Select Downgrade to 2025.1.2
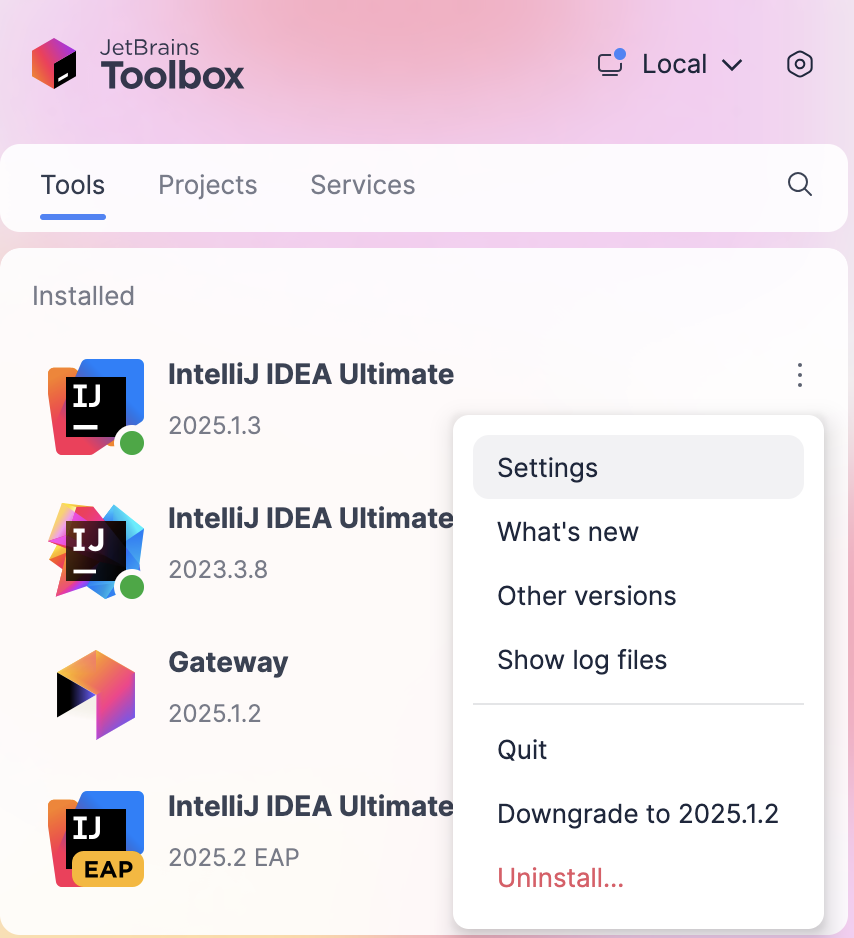The height and width of the screenshot is (938, 854). [x=638, y=813]
